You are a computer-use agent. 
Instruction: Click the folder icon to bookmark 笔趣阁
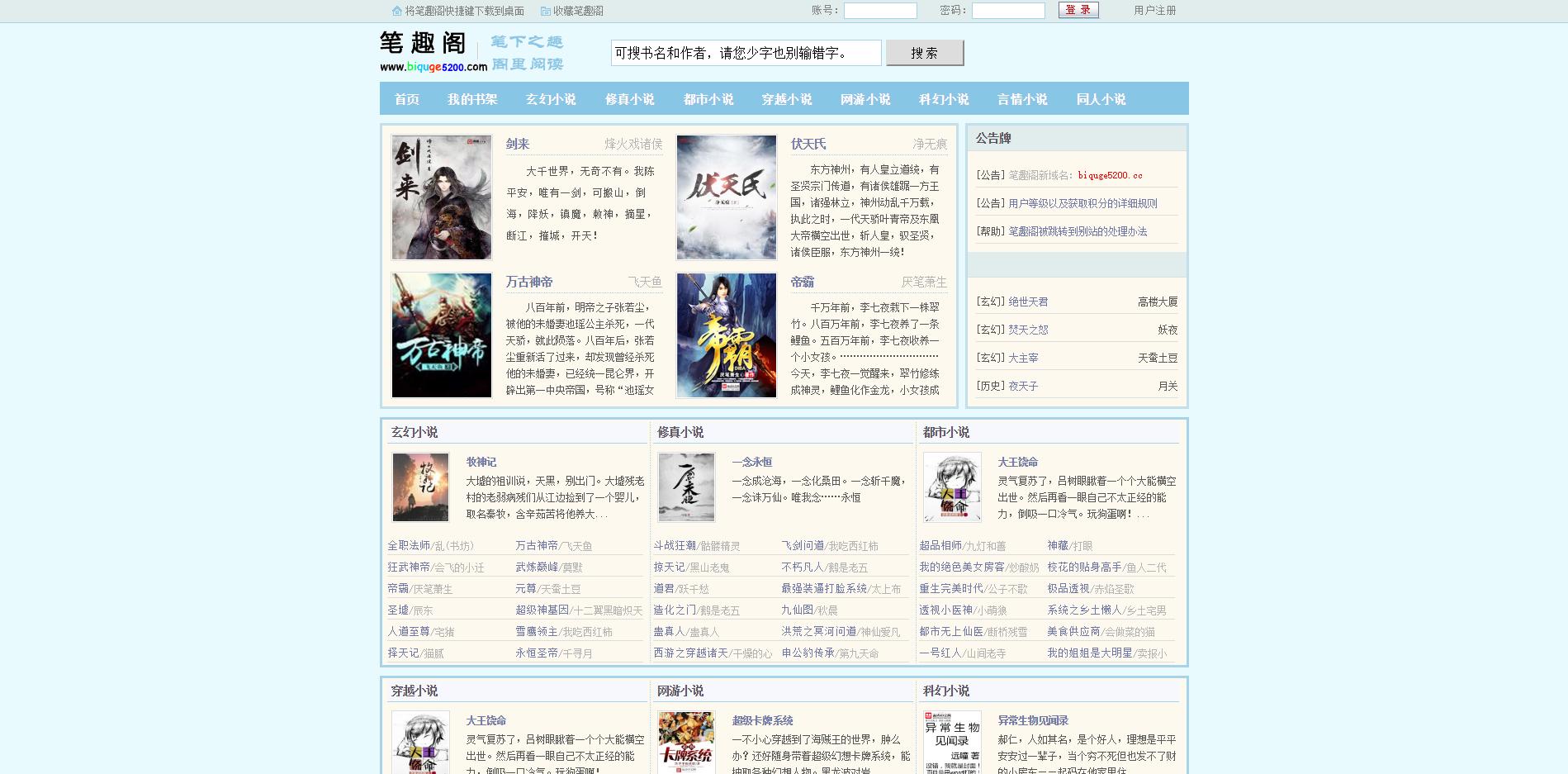pos(546,11)
